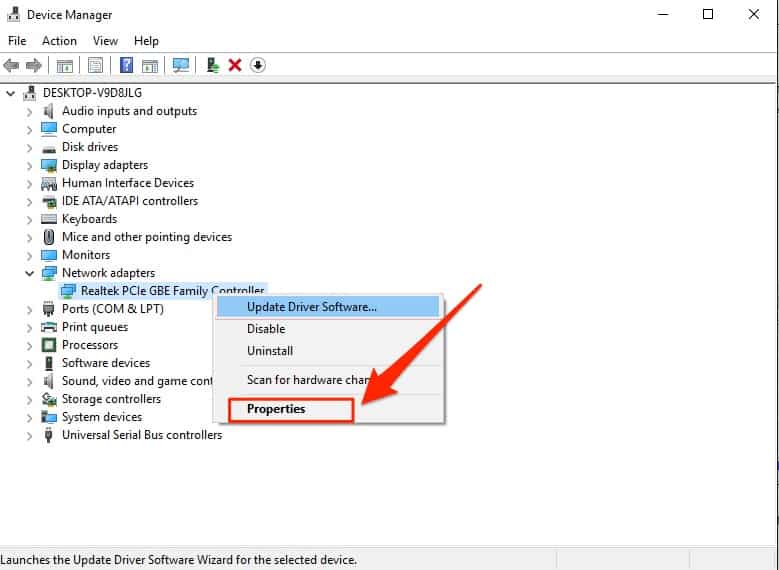Choose Update Driver Software from context menu

(328, 307)
